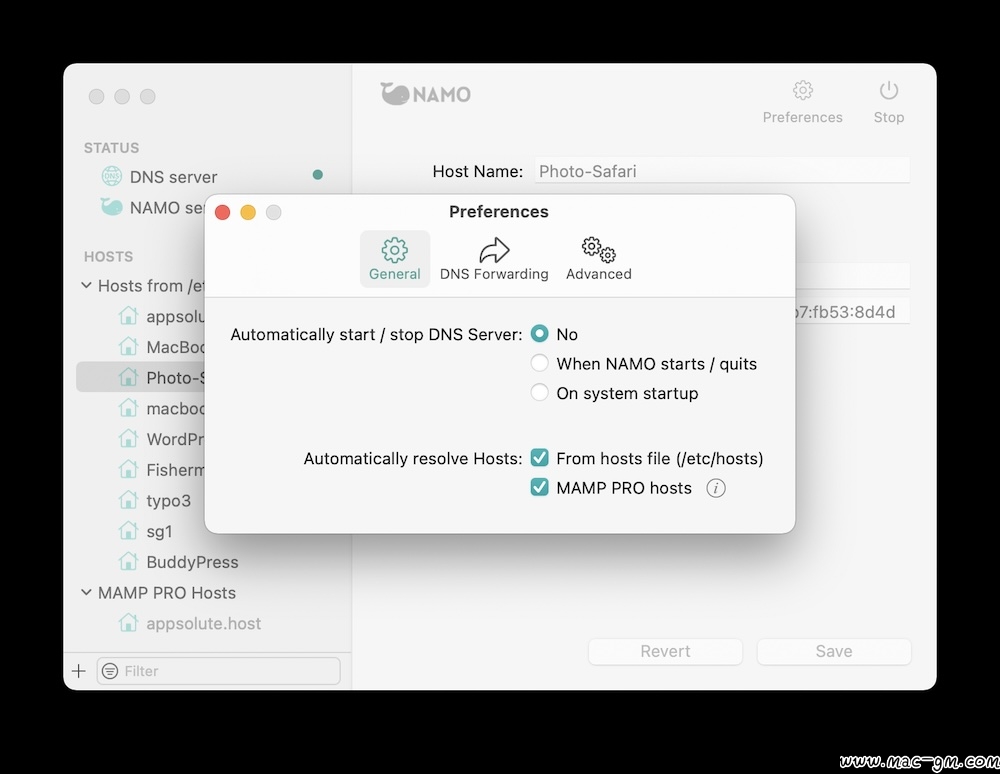Click the Stop power icon
The width and height of the screenshot is (1000, 774).
tap(888, 91)
